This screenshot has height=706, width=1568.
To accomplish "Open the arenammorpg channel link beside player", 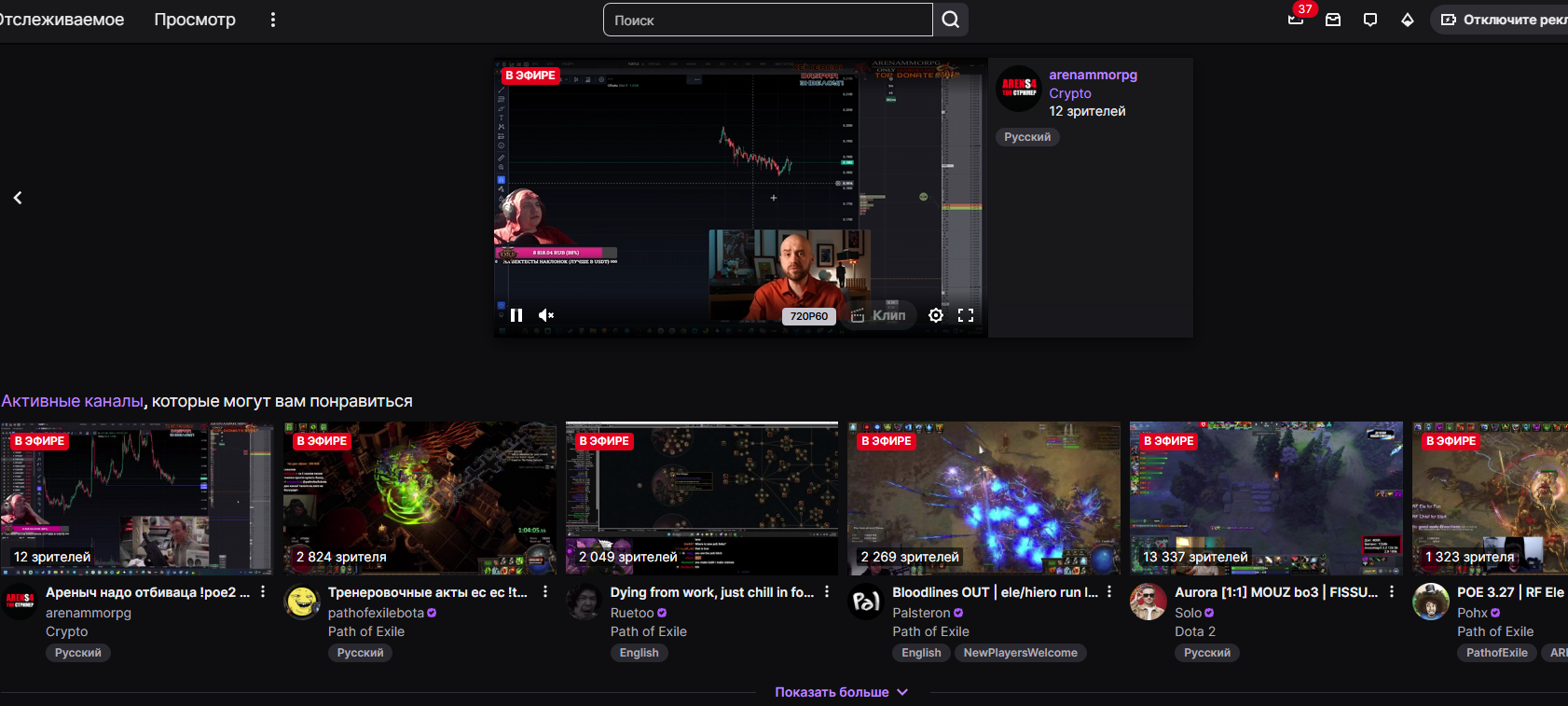I will click(1093, 75).
